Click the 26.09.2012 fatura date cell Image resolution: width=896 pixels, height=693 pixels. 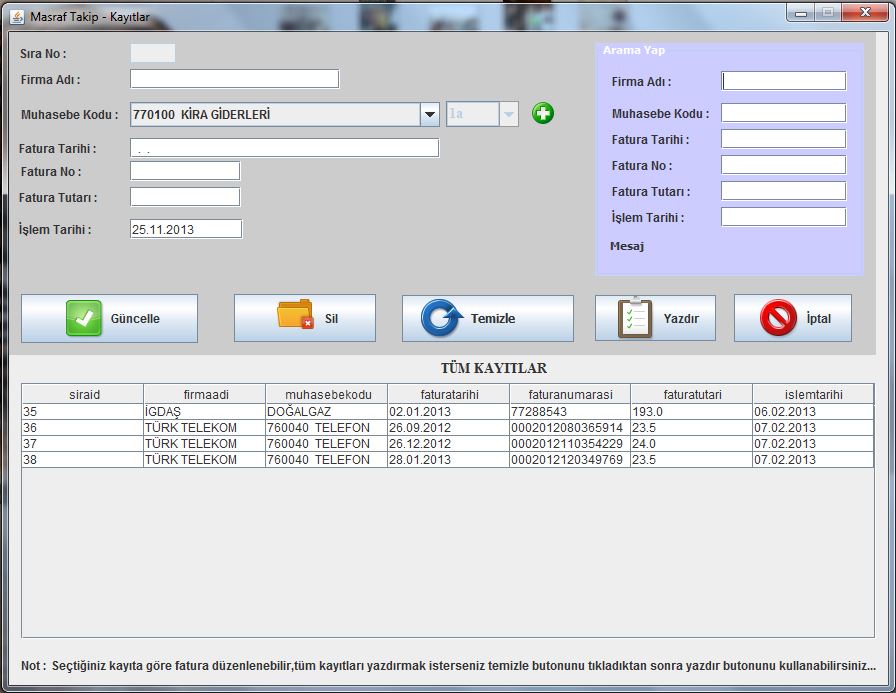click(x=449, y=427)
